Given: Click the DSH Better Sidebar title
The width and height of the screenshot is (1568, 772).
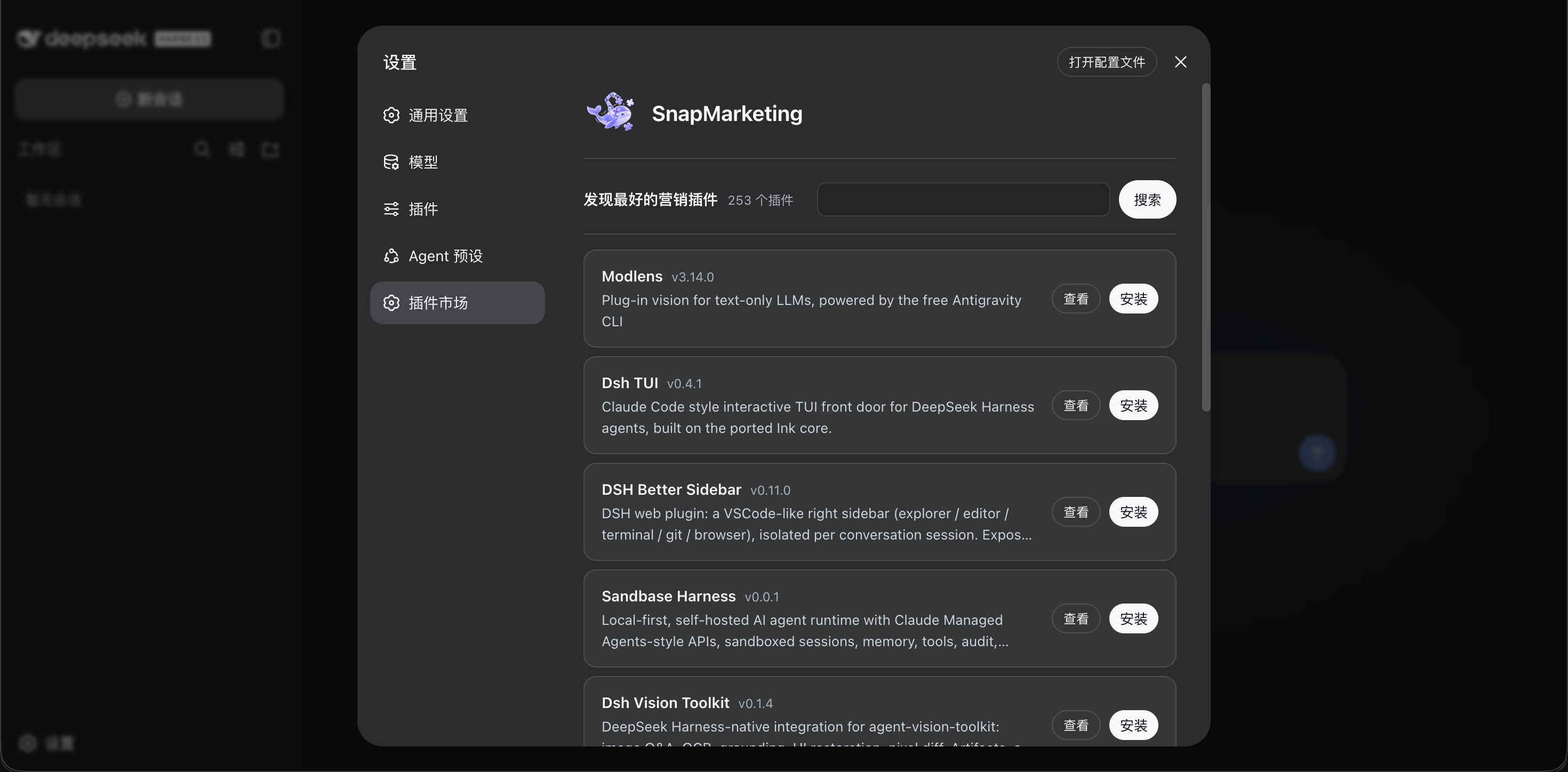Looking at the screenshot, I should coord(671,490).
